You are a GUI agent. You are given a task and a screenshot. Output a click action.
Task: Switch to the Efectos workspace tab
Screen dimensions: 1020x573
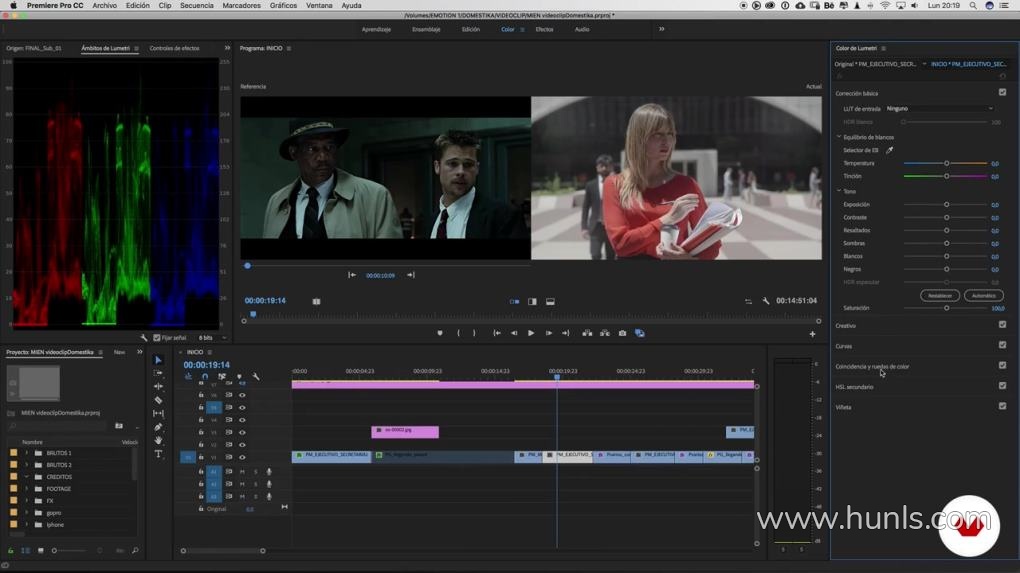(x=544, y=29)
